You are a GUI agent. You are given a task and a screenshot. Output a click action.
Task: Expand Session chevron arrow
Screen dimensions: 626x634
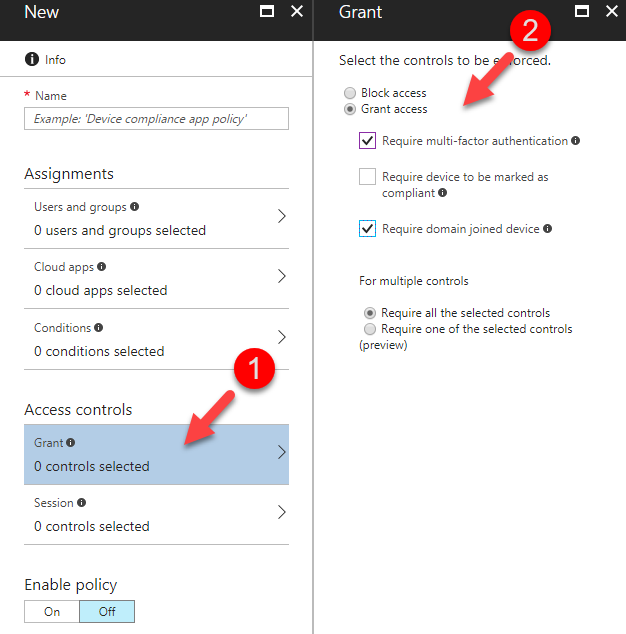point(282,512)
